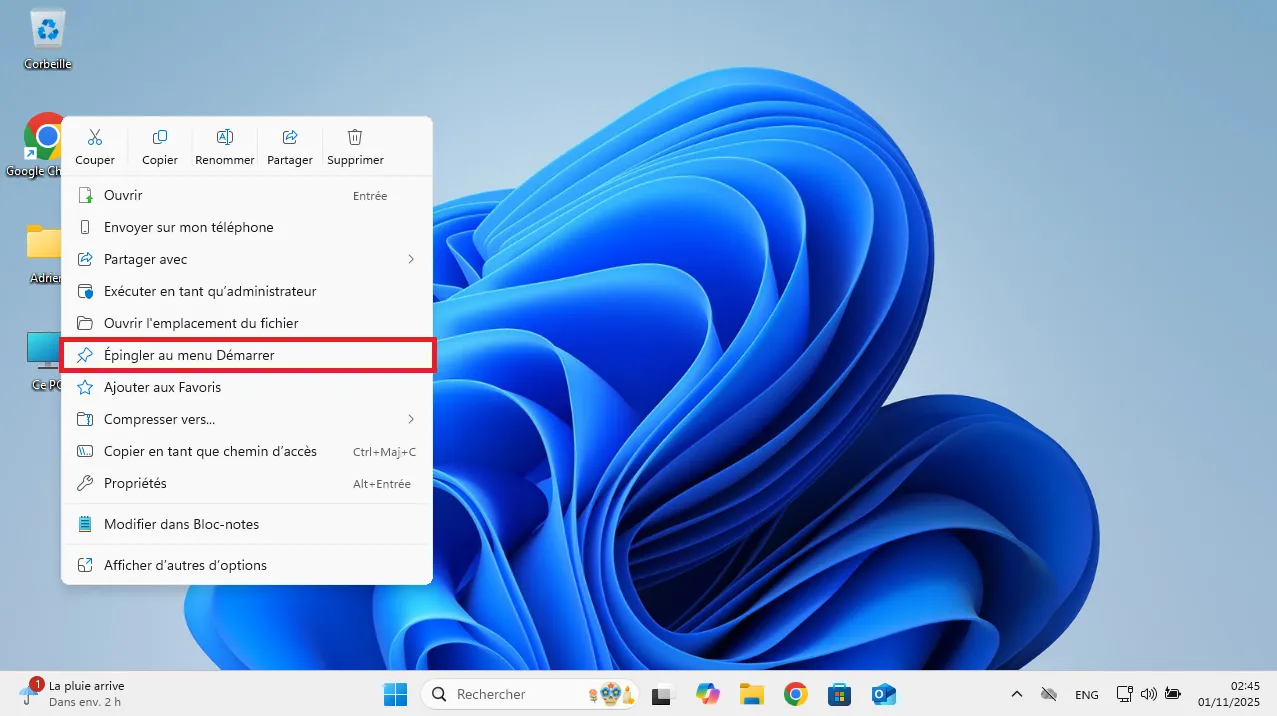Viewport: 1277px width, 716px height.
Task: Click the Supprimer trash icon
Action: (x=354, y=137)
